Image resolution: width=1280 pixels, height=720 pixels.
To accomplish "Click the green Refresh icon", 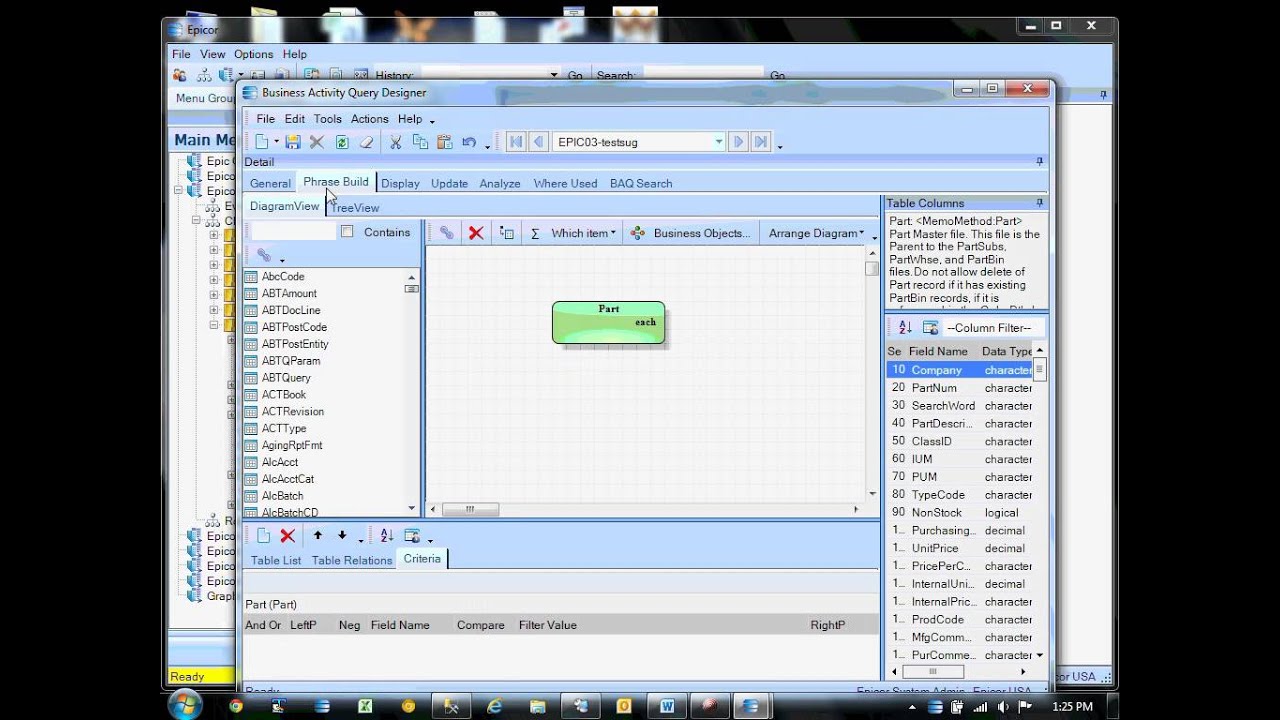I will pos(342,142).
